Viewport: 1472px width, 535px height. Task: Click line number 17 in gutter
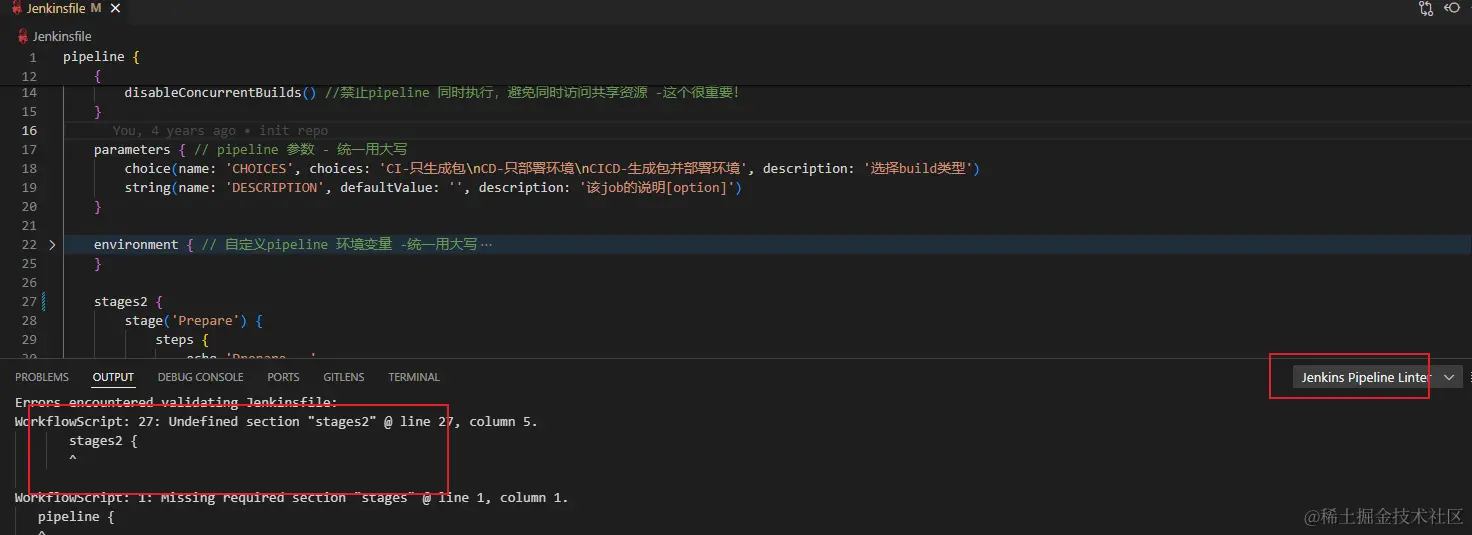point(29,149)
